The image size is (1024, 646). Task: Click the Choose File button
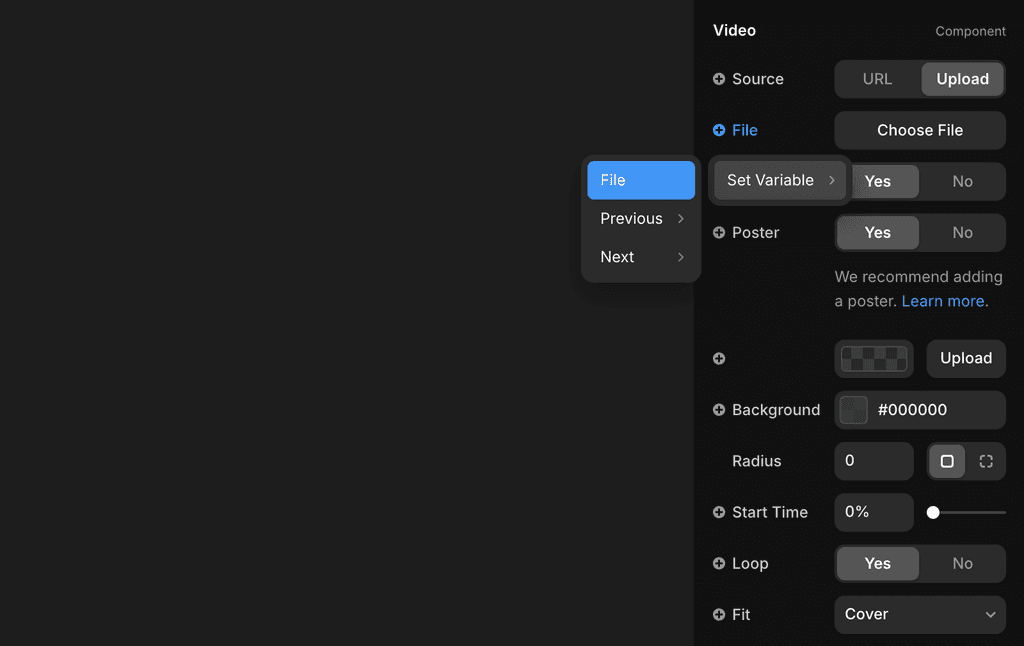[919, 130]
